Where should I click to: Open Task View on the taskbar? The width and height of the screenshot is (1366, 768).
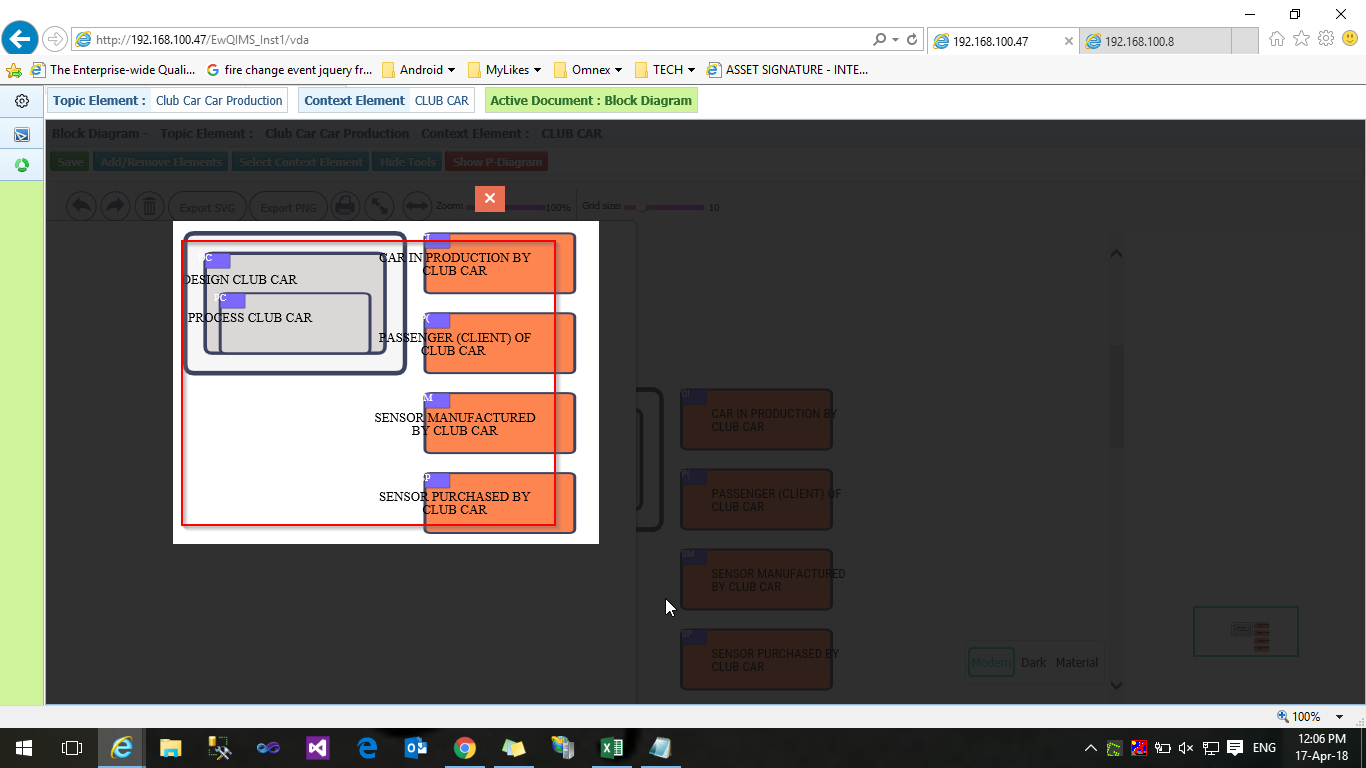[71, 747]
